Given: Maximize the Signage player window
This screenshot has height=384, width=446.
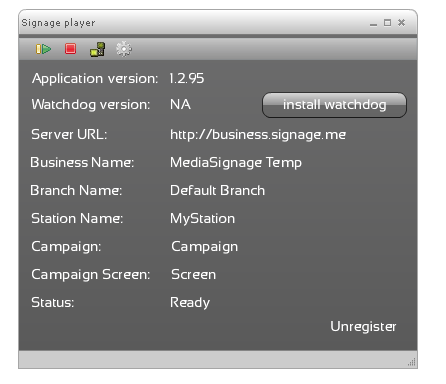Looking at the screenshot, I should tap(387, 23).
